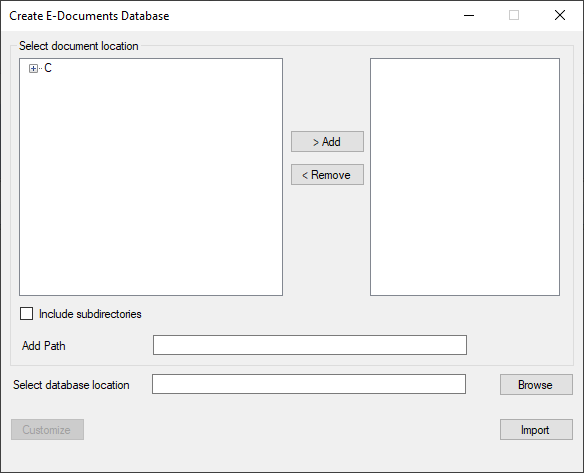Start the Import of documents
584x473 pixels.
coord(536,429)
